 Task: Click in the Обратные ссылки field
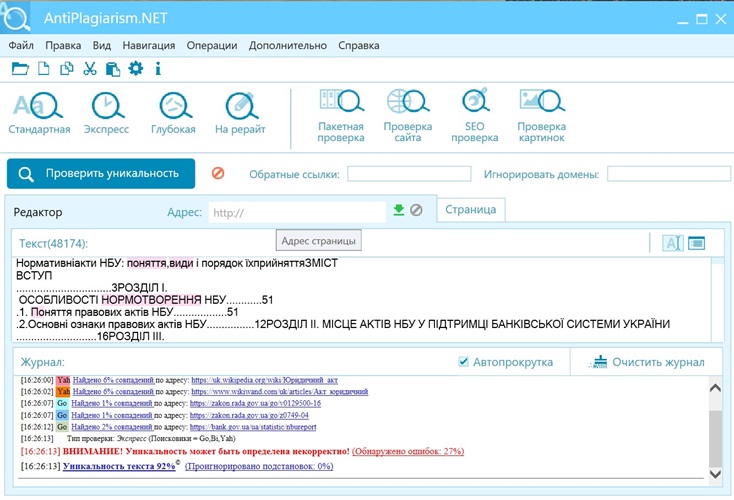pos(409,174)
